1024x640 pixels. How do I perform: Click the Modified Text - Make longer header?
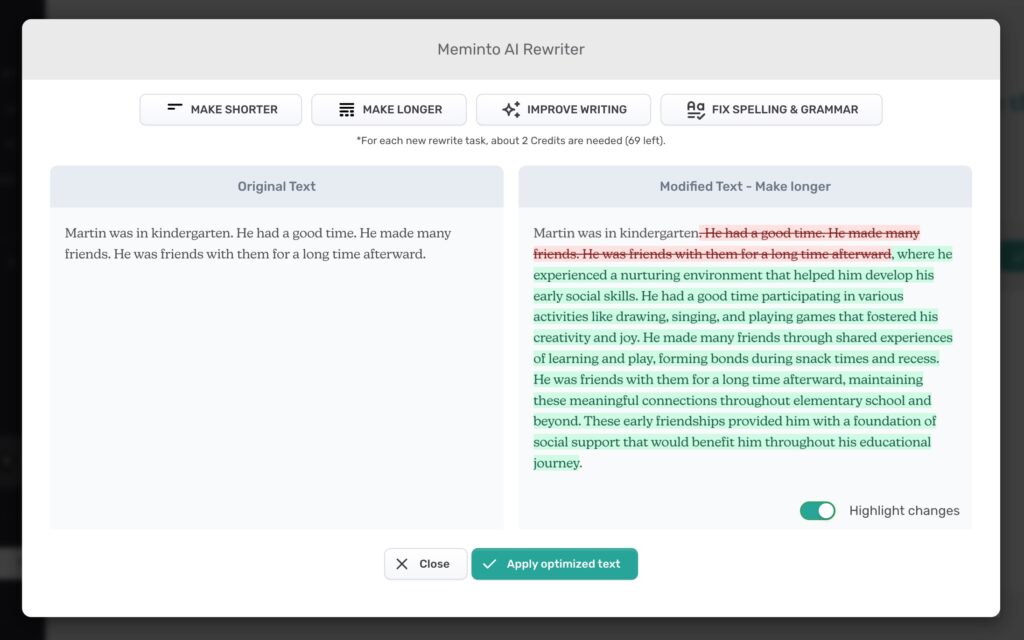point(745,186)
